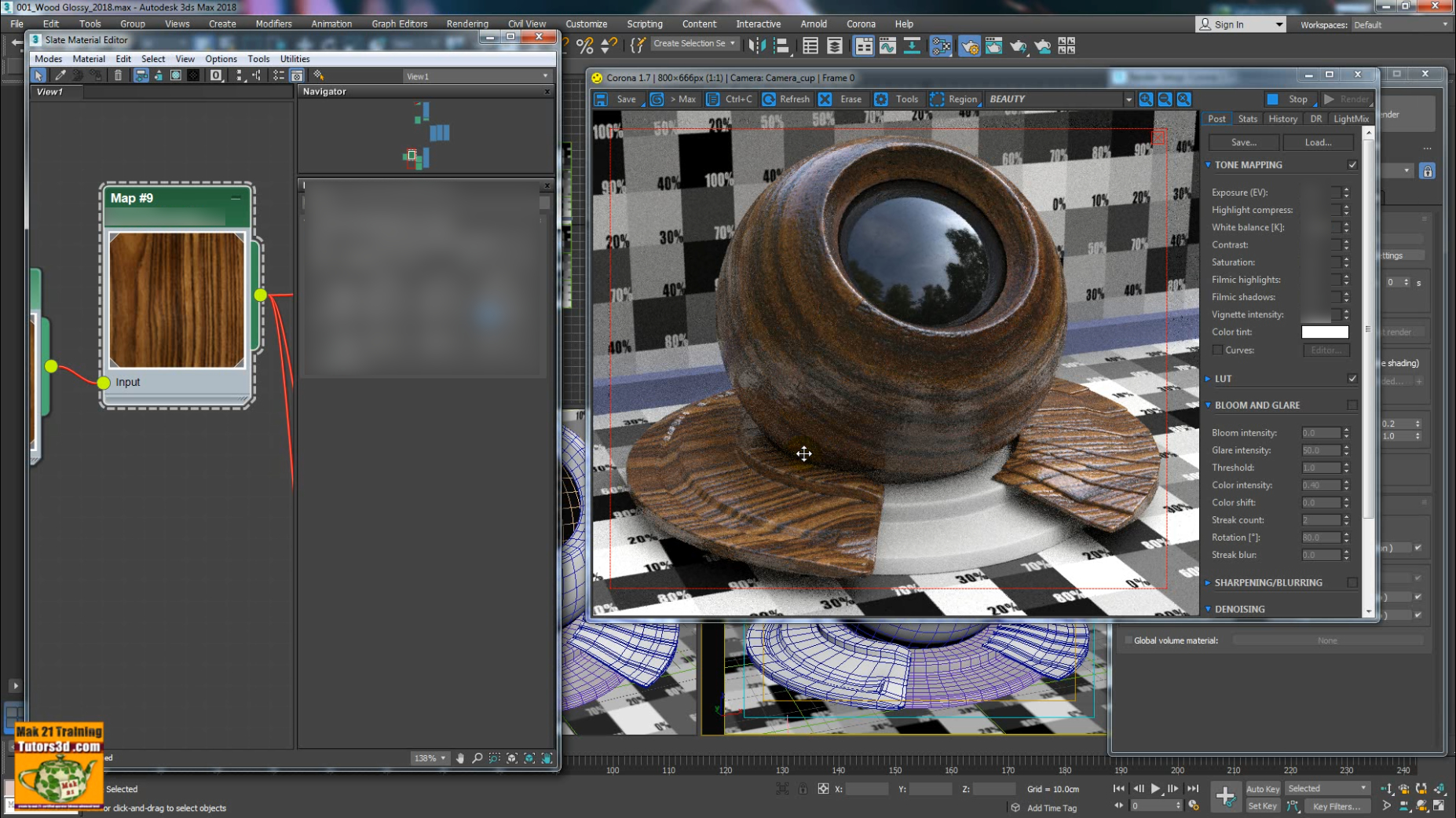The width and height of the screenshot is (1456, 818).
Task: Toggle the Curves checkbox under Tone Mapping
Action: (1216, 350)
